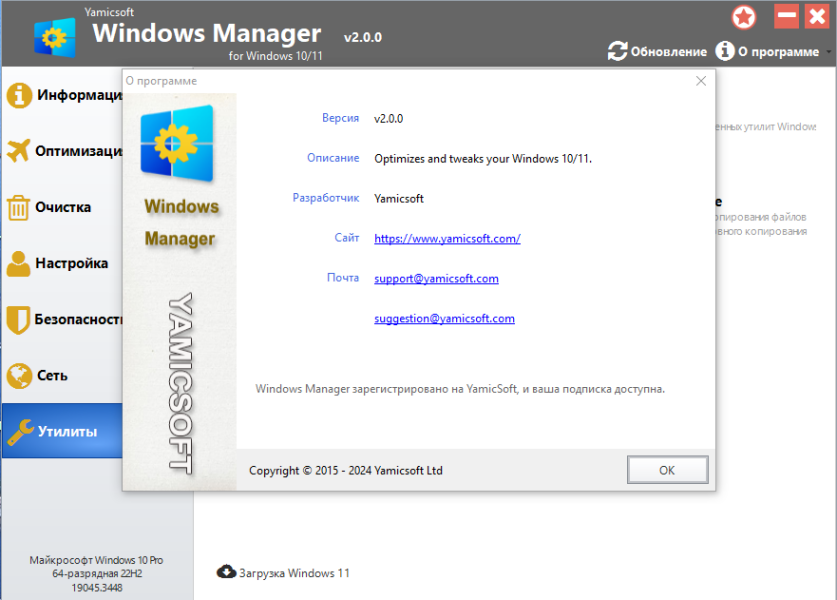Click the red star favorites icon
The height and width of the screenshot is (600, 837).
tap(744, 17)
